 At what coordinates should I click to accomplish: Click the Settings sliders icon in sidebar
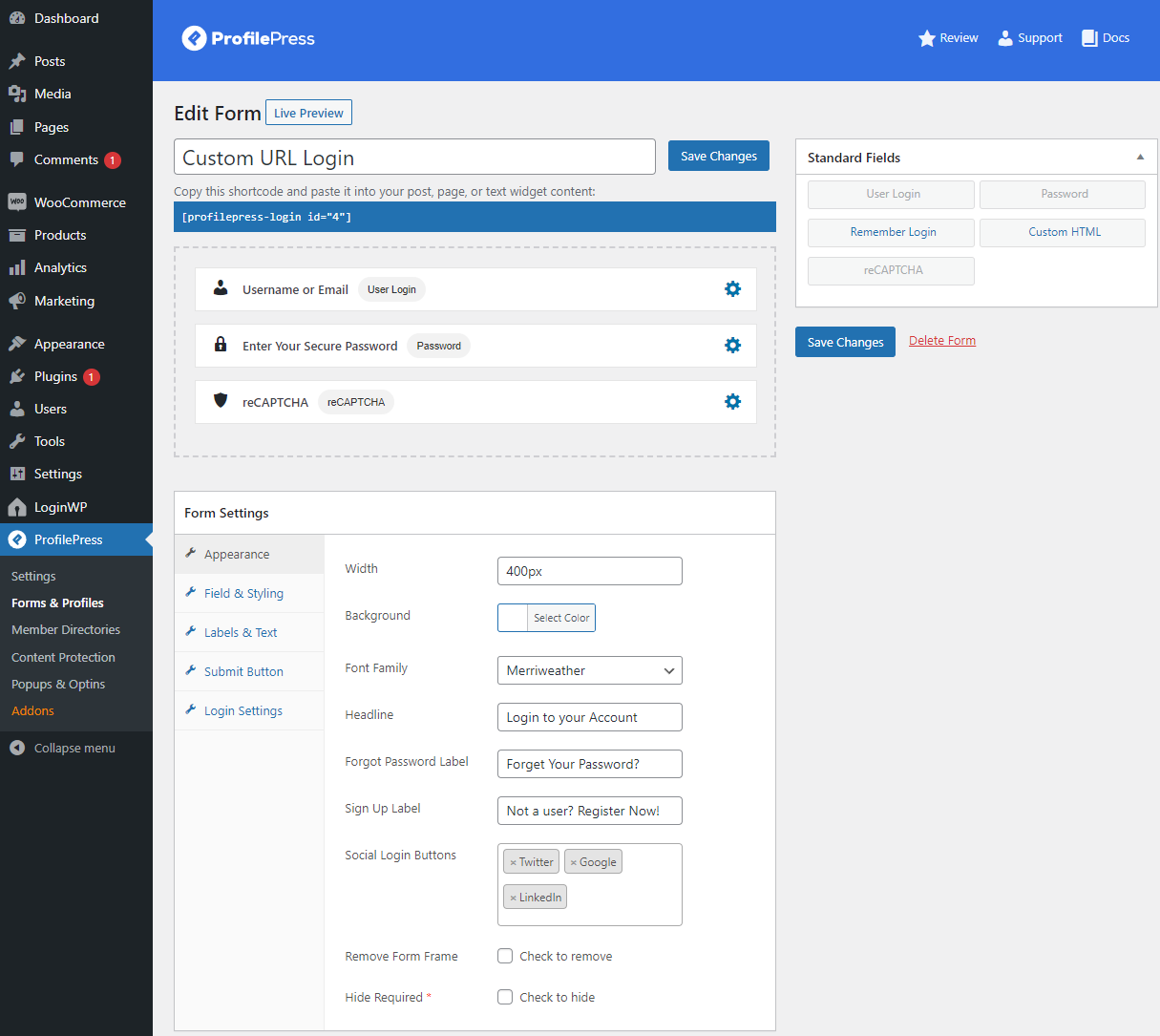click(17, 474)
